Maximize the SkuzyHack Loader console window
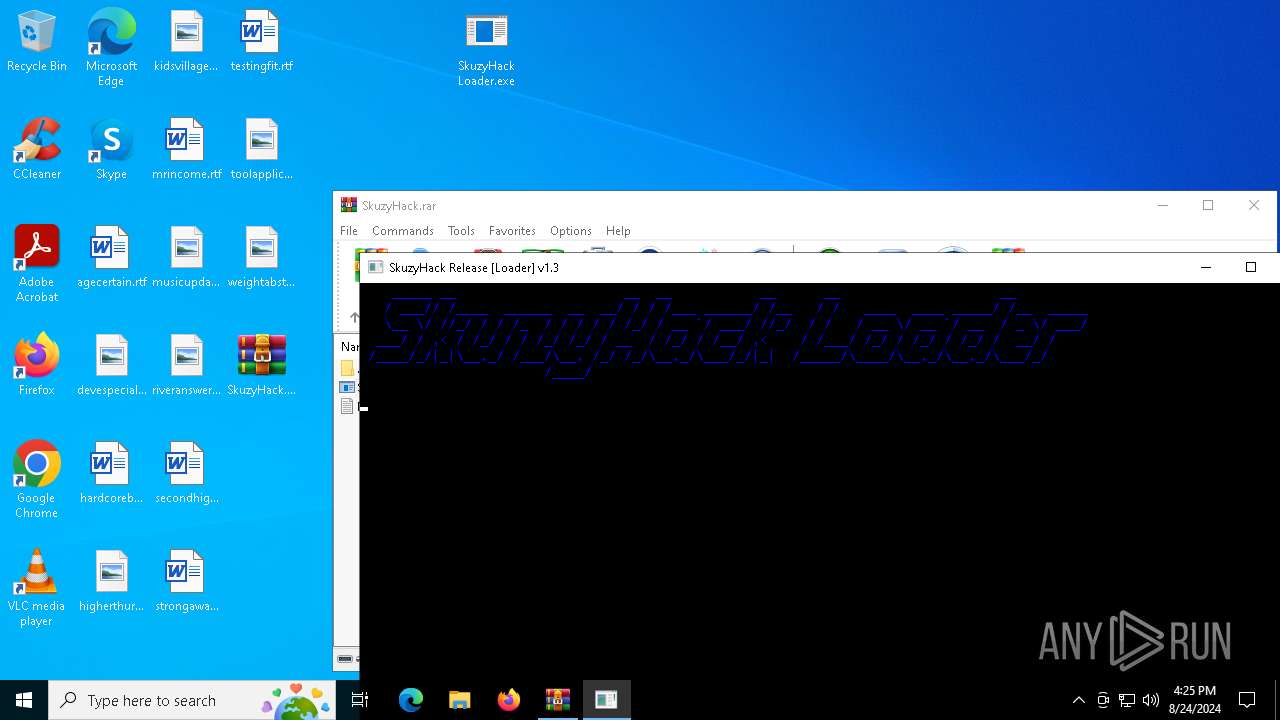The height and width of the screenshot is (720, 1280). 1250,267
